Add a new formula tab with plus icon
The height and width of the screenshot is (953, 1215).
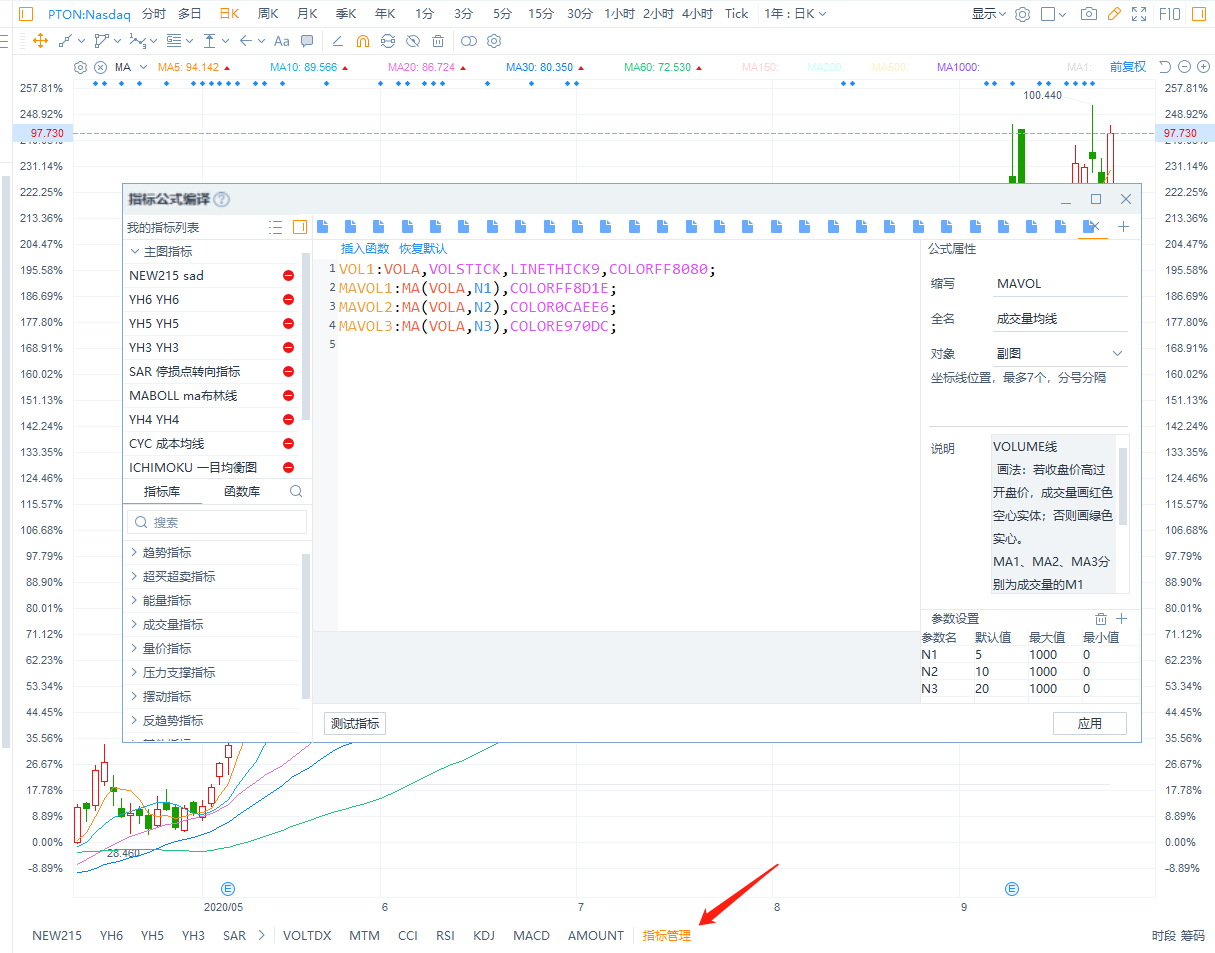click(x=1123, y=227)
